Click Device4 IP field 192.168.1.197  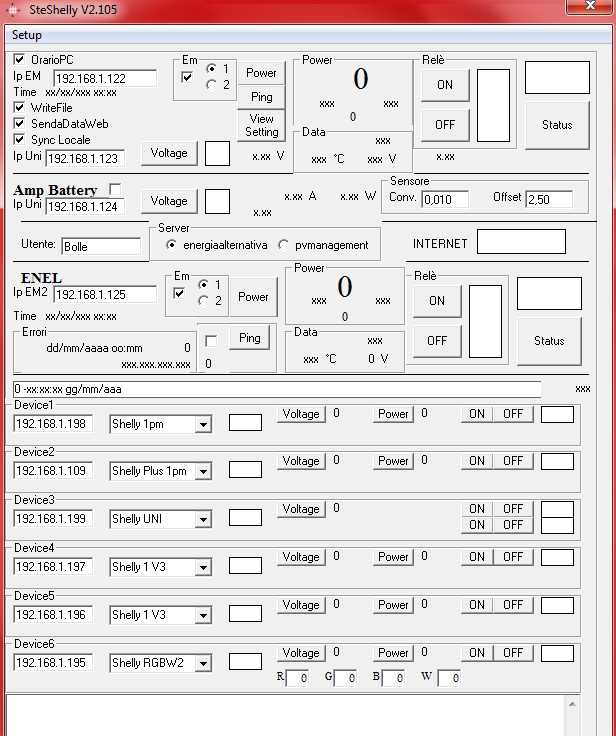click(53, 567)
